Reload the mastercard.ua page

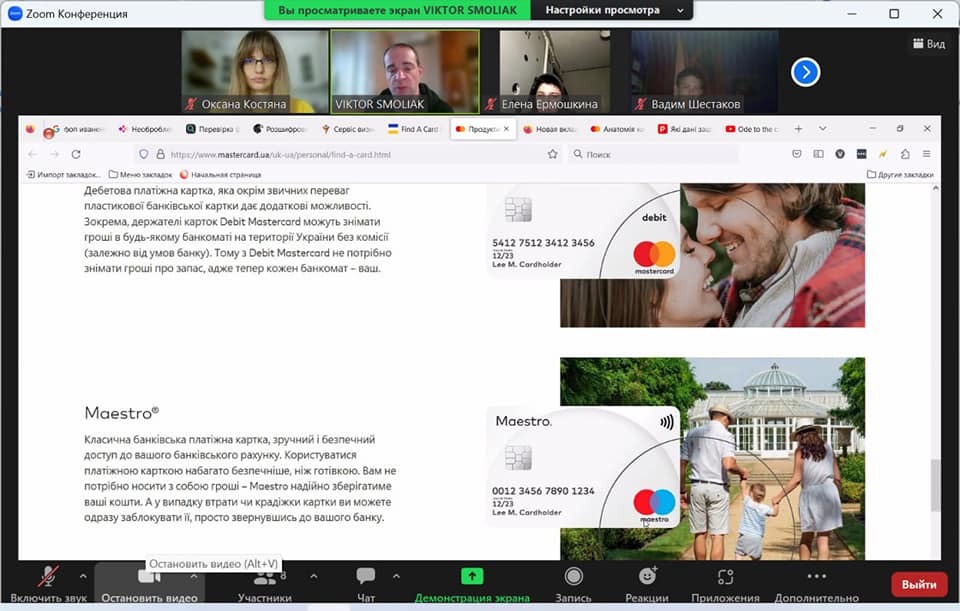[76, 154]
